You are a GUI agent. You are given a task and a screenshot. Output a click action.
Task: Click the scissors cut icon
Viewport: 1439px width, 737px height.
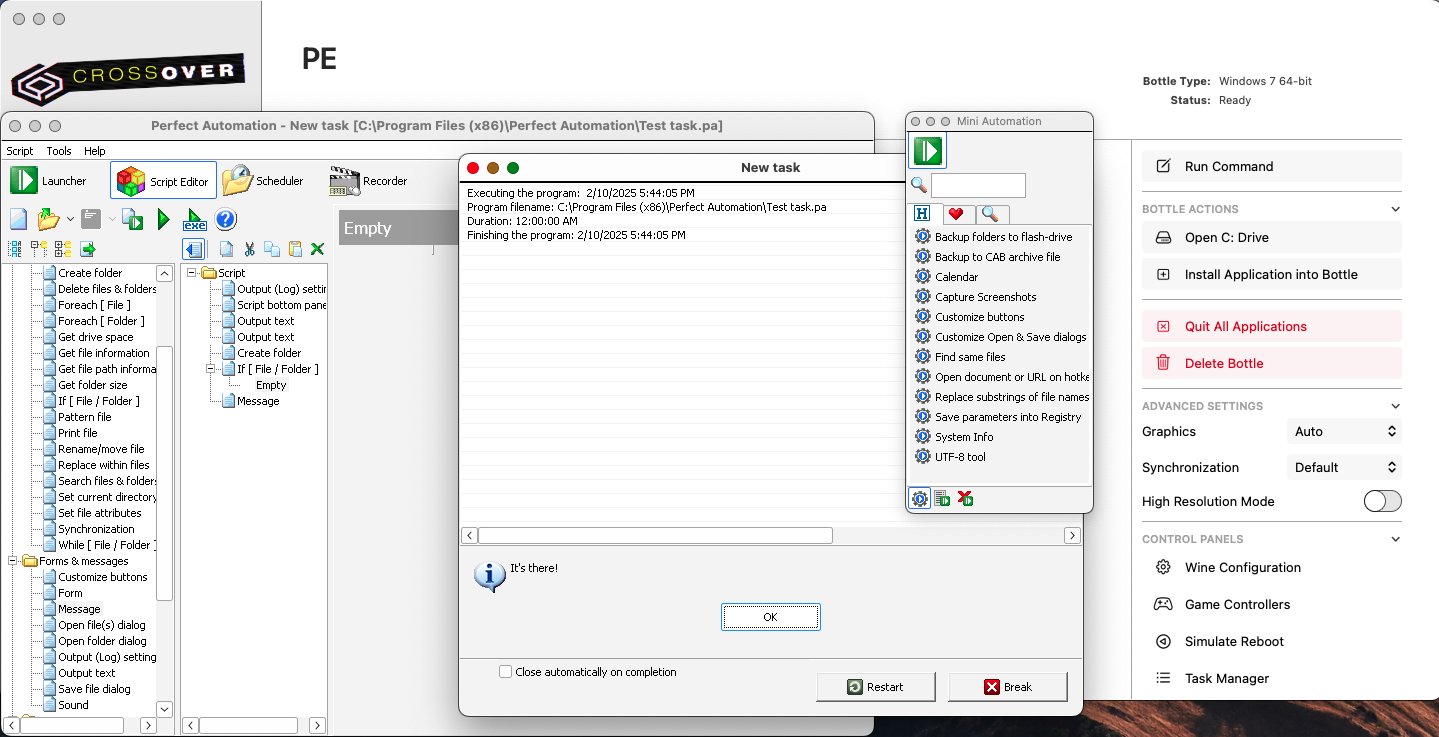tap(250, 249)
